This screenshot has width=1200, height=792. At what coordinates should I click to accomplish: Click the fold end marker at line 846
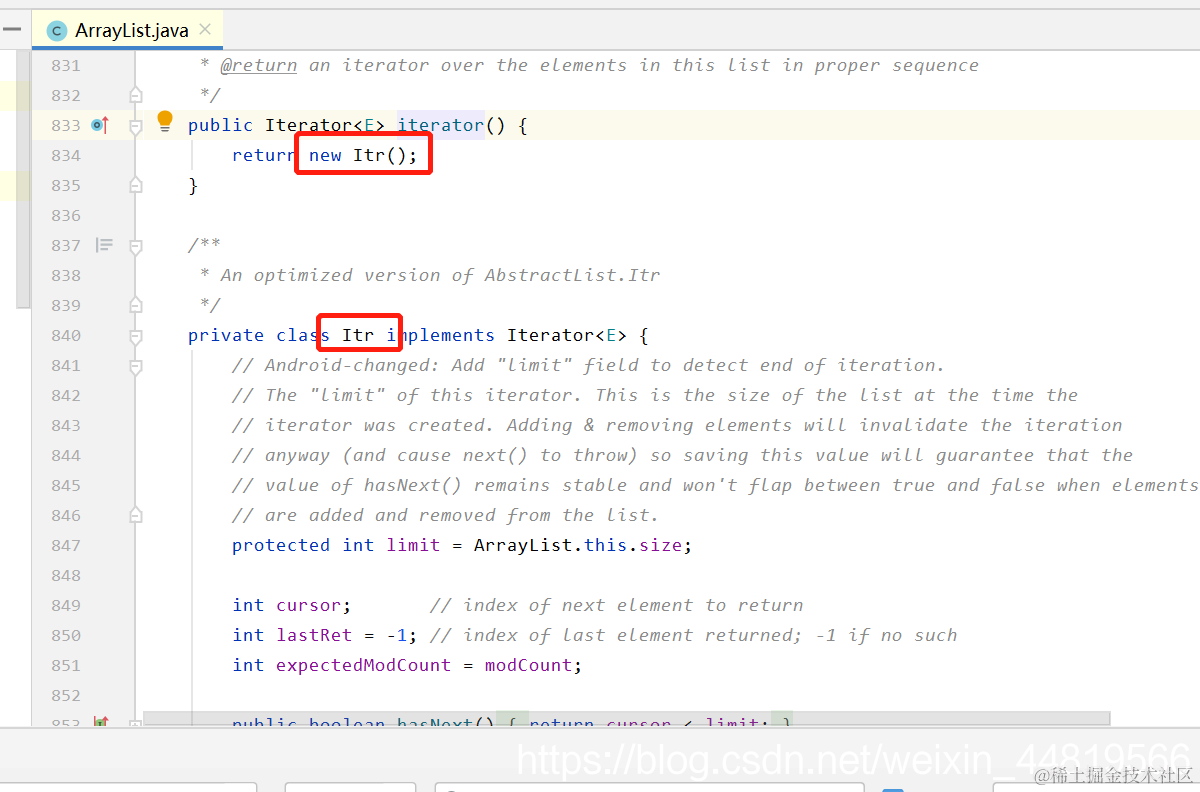[x=136, y=515]
